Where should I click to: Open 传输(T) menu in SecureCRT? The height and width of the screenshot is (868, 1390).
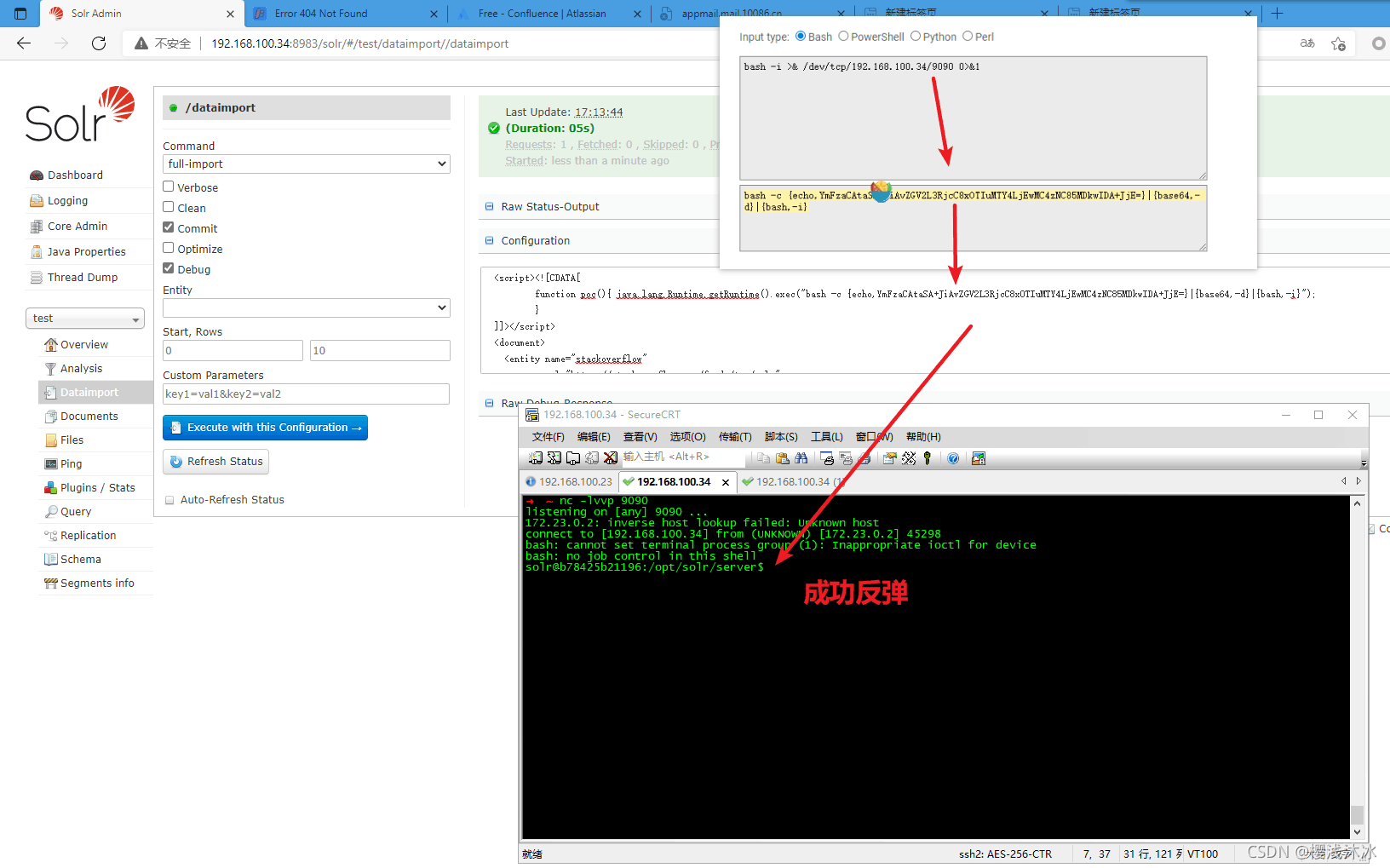(735, 437)
